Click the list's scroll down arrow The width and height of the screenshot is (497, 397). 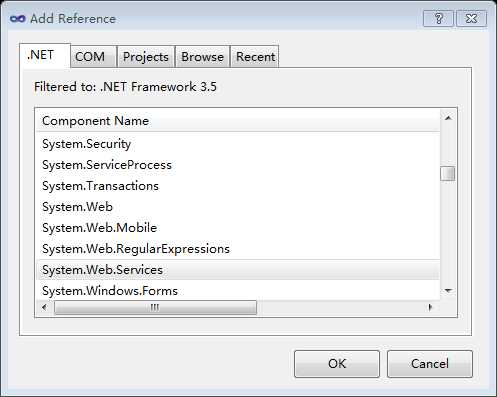pyautogui.click(x=448, y=291)
